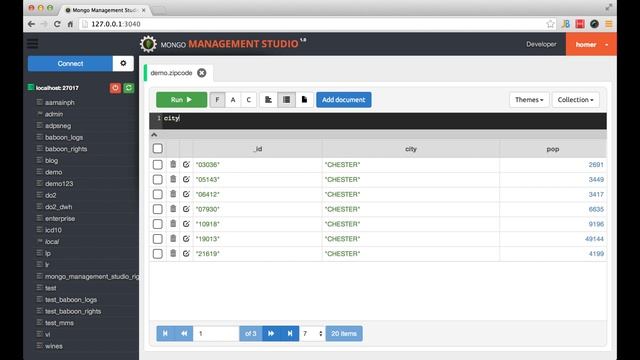640x360 pixels.
Task: Run the query
Action: click(181, 100)
